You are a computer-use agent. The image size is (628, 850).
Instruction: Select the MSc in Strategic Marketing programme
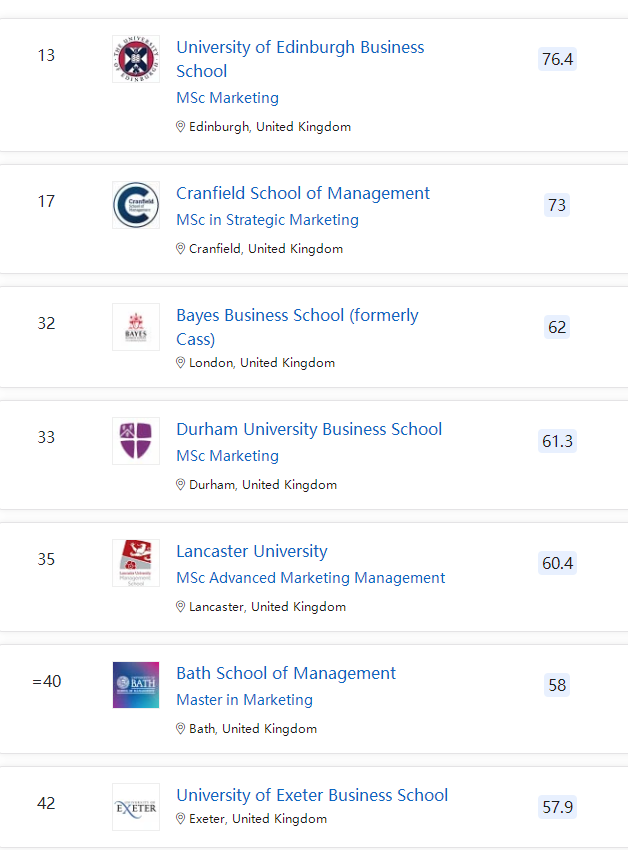(x=267, y=220)
